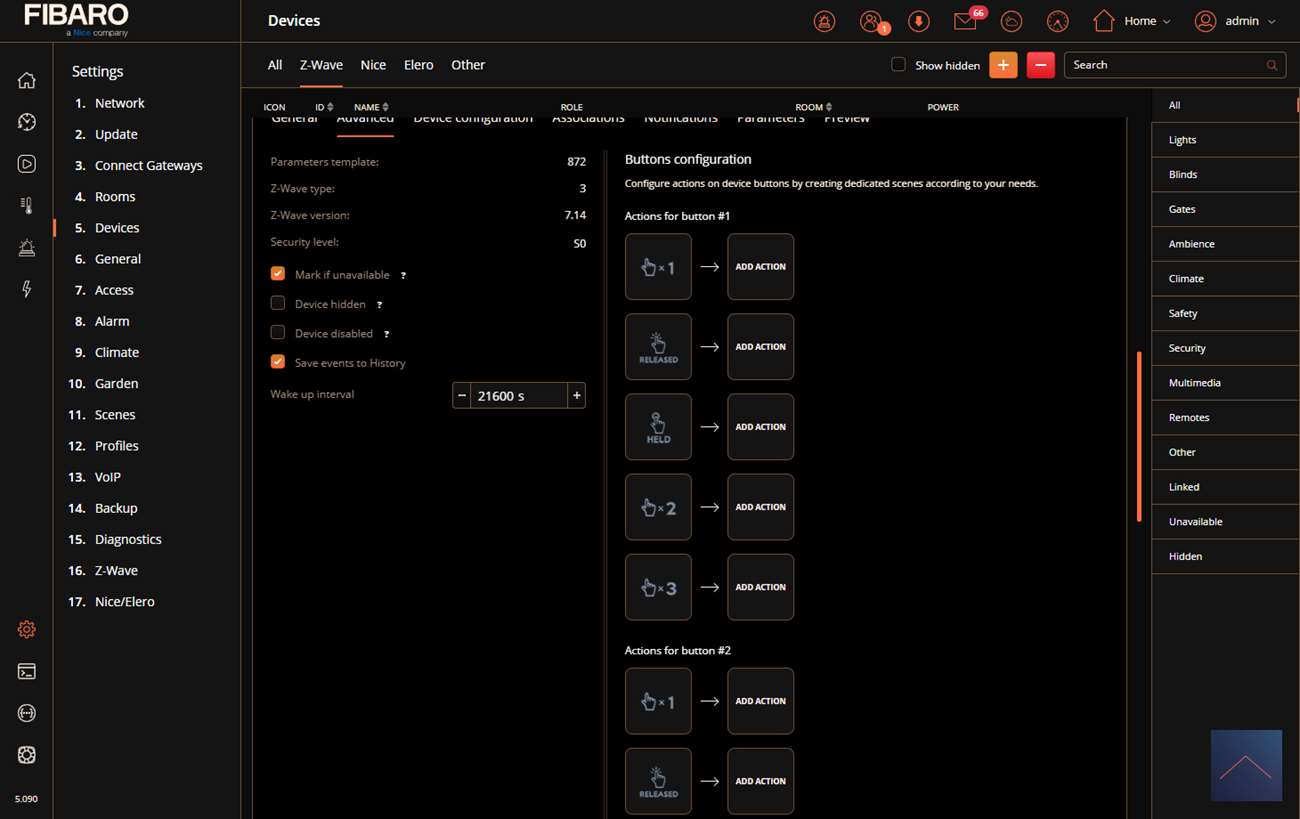
Task: Click the envelope notifications icon with badge 66
Action: click(x=965, y=21)
